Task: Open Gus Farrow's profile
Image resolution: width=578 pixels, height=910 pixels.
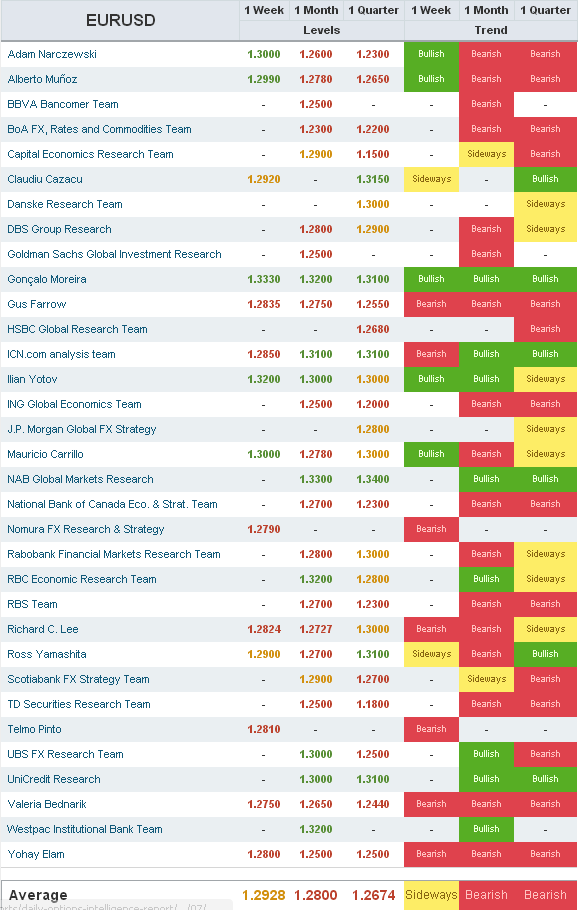Action: (x=37, y=304)
